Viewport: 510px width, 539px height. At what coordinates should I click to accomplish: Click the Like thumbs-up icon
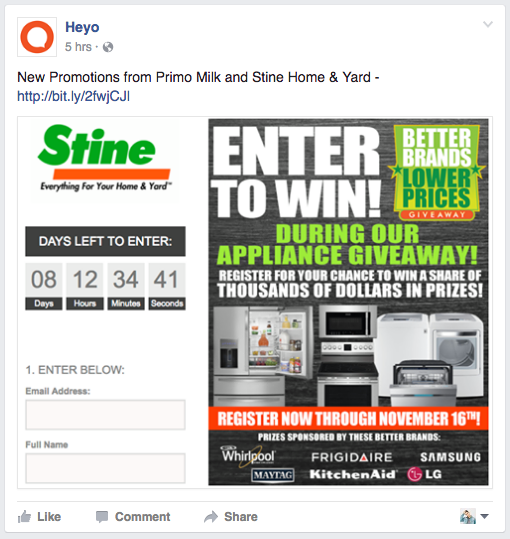[24, 517]
